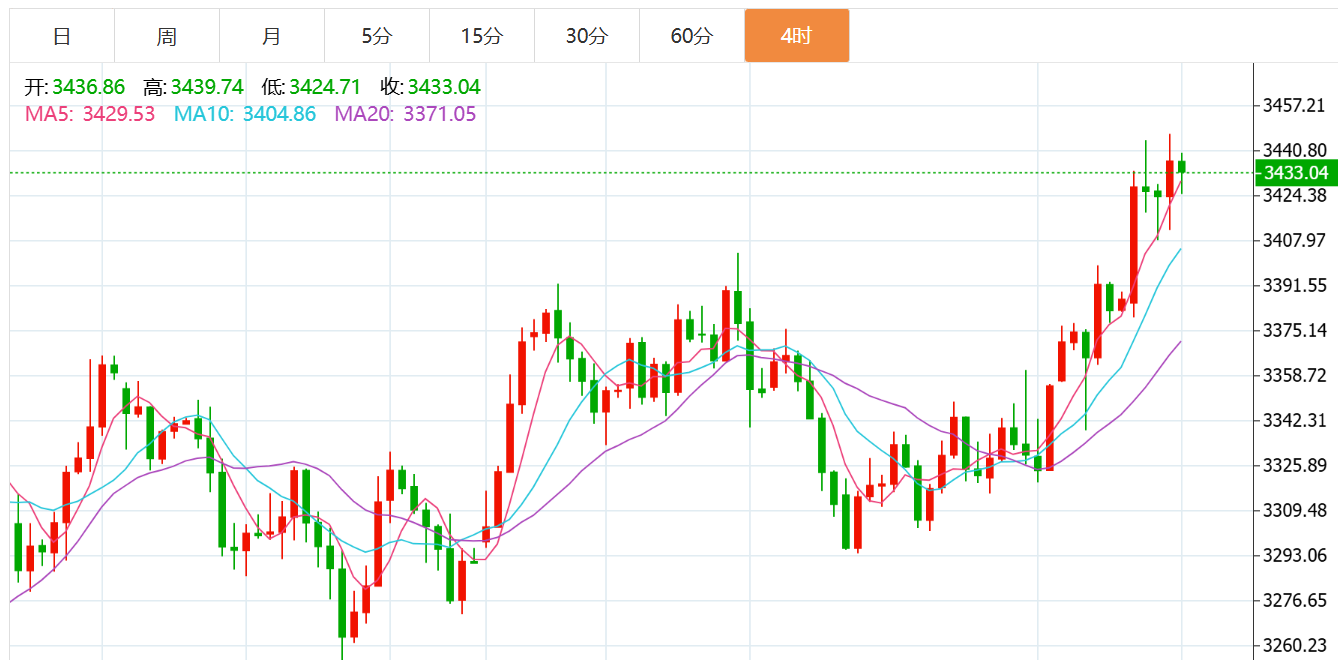Select the MA5: 3429.53 indicator label

[x=90, y=114]
